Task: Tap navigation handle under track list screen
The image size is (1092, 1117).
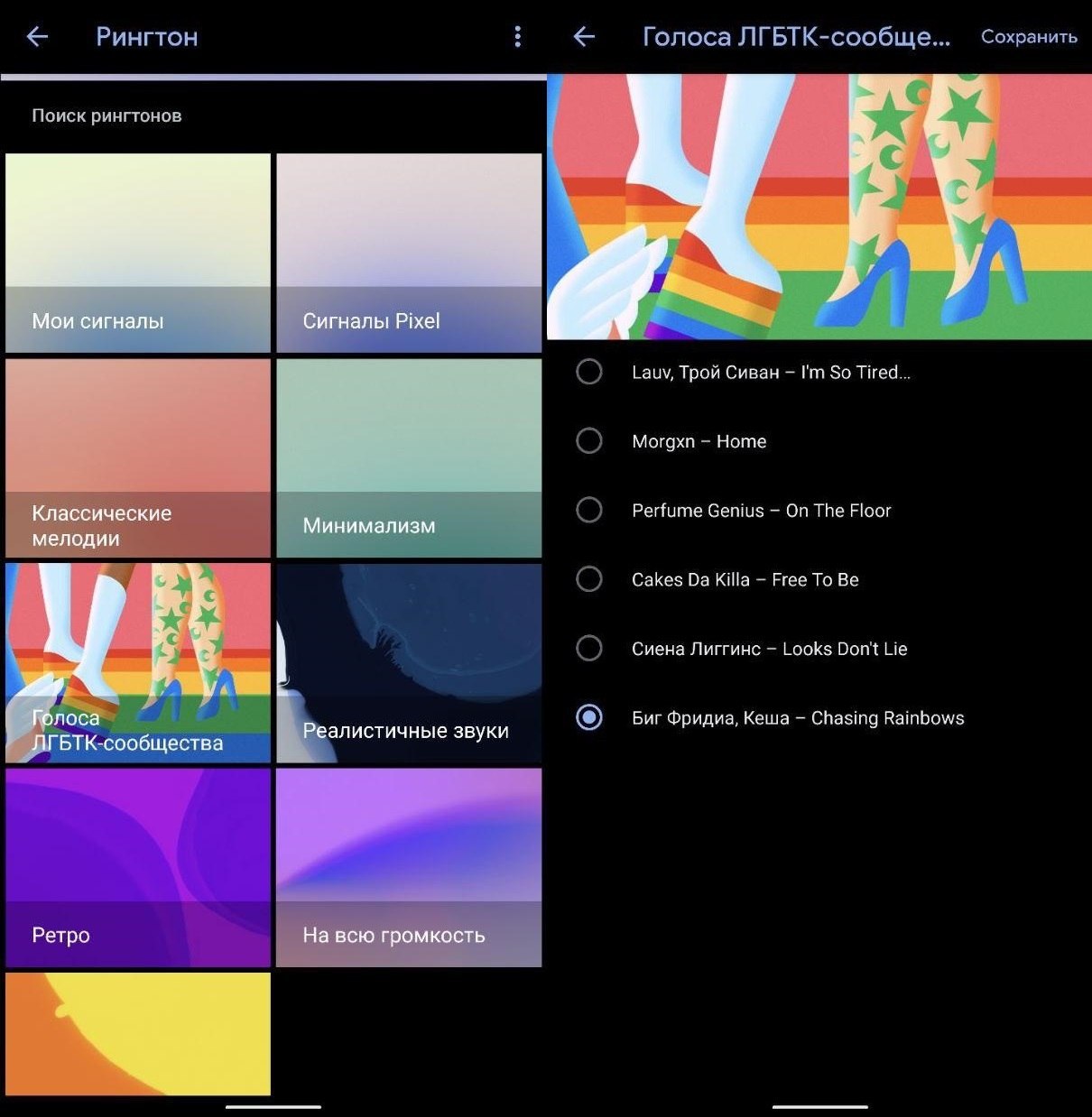Action: [819, 1107]
